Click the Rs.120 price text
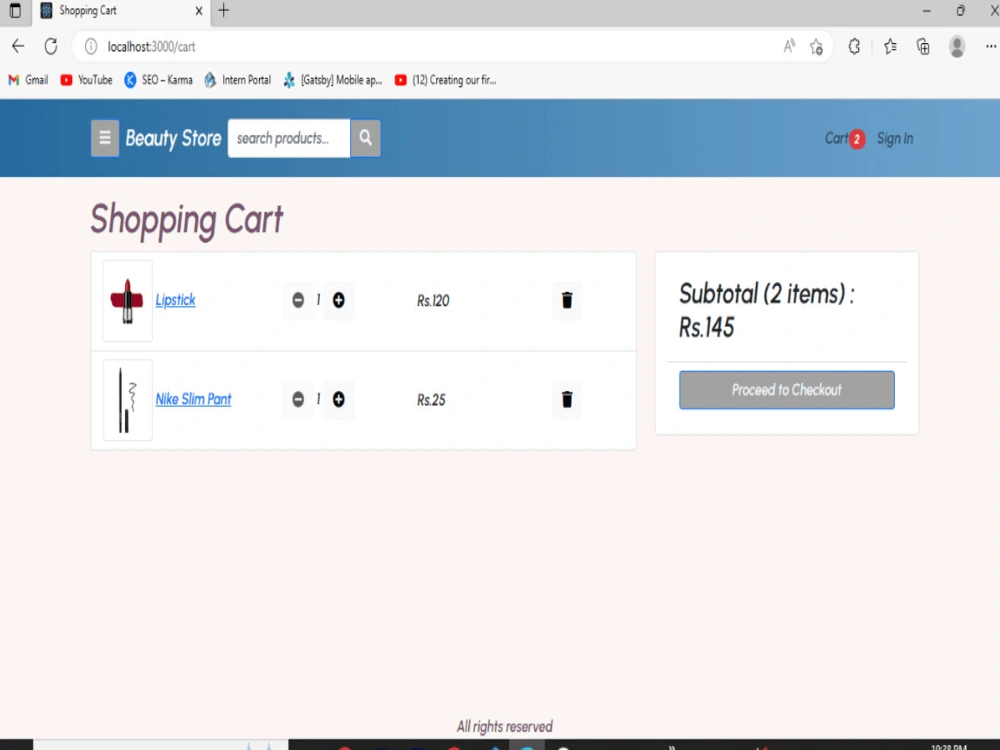Image resolution: width=1000 pixels, height=750 pixels. tap(433, 301)
